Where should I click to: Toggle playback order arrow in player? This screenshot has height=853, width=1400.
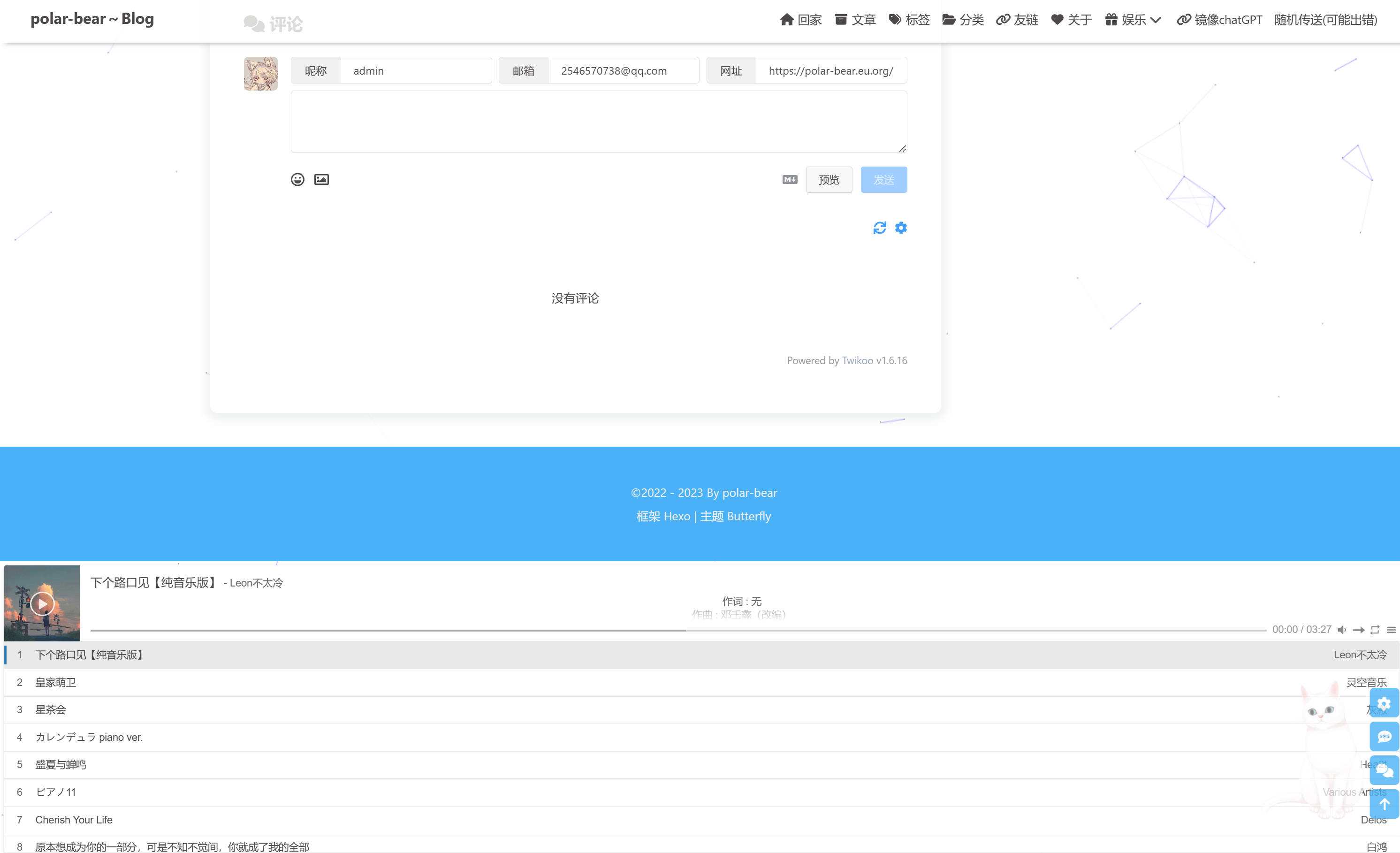click(x=1359, y=630)
